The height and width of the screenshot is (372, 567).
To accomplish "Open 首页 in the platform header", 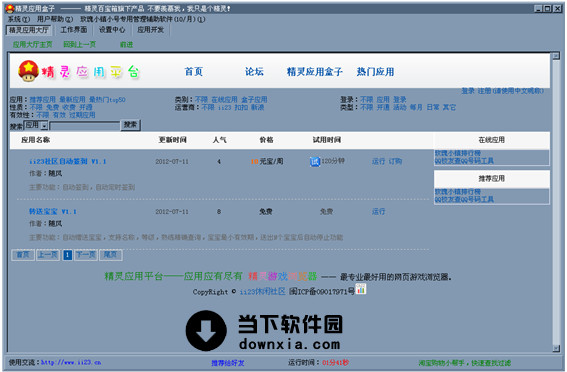I will 193,72.
